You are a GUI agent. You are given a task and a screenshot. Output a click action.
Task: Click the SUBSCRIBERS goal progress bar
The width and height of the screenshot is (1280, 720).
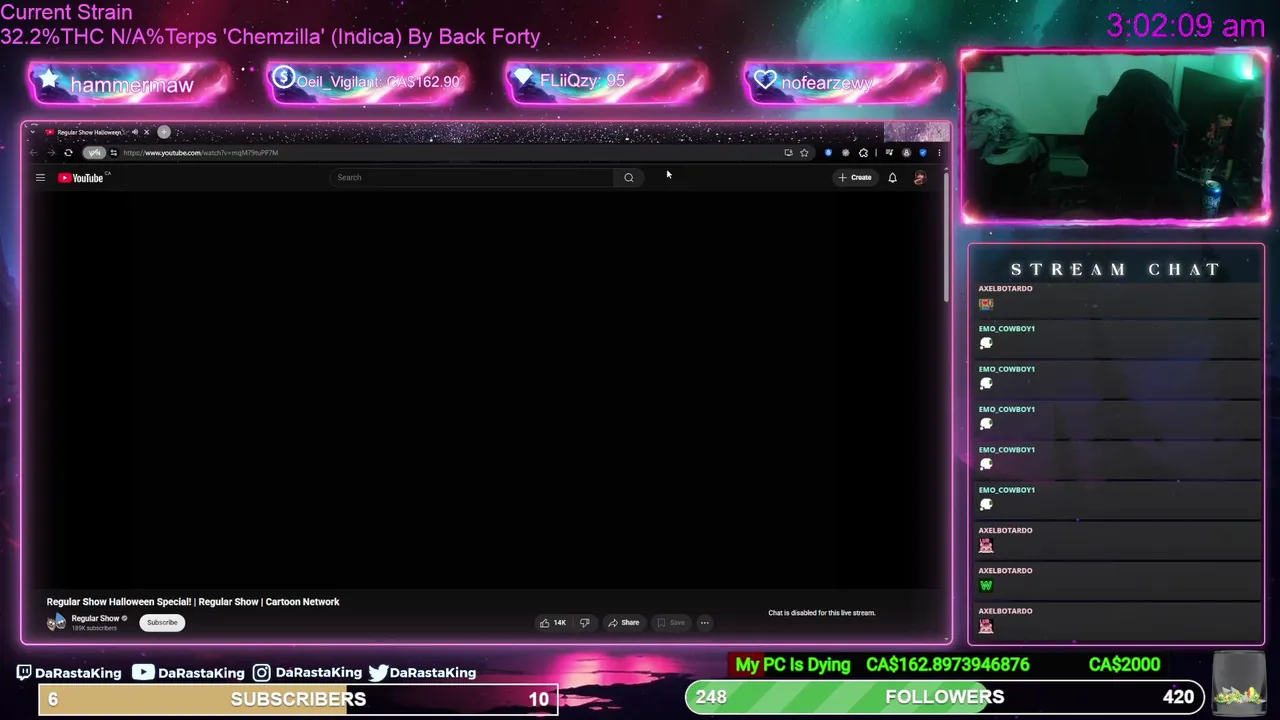coord(298,699)
